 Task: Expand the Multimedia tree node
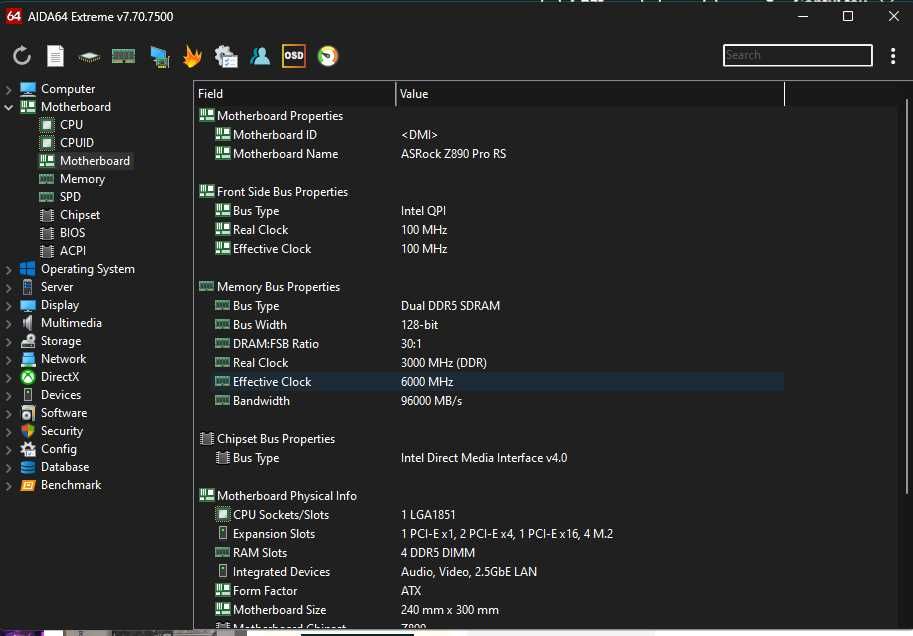pos(8,323)
